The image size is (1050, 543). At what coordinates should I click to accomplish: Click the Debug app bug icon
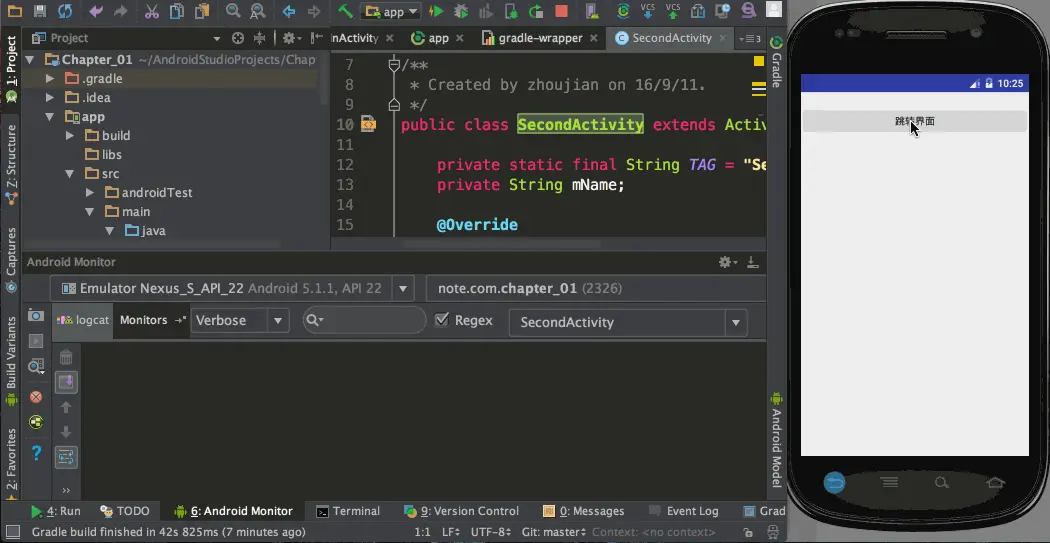coord(461,11)
